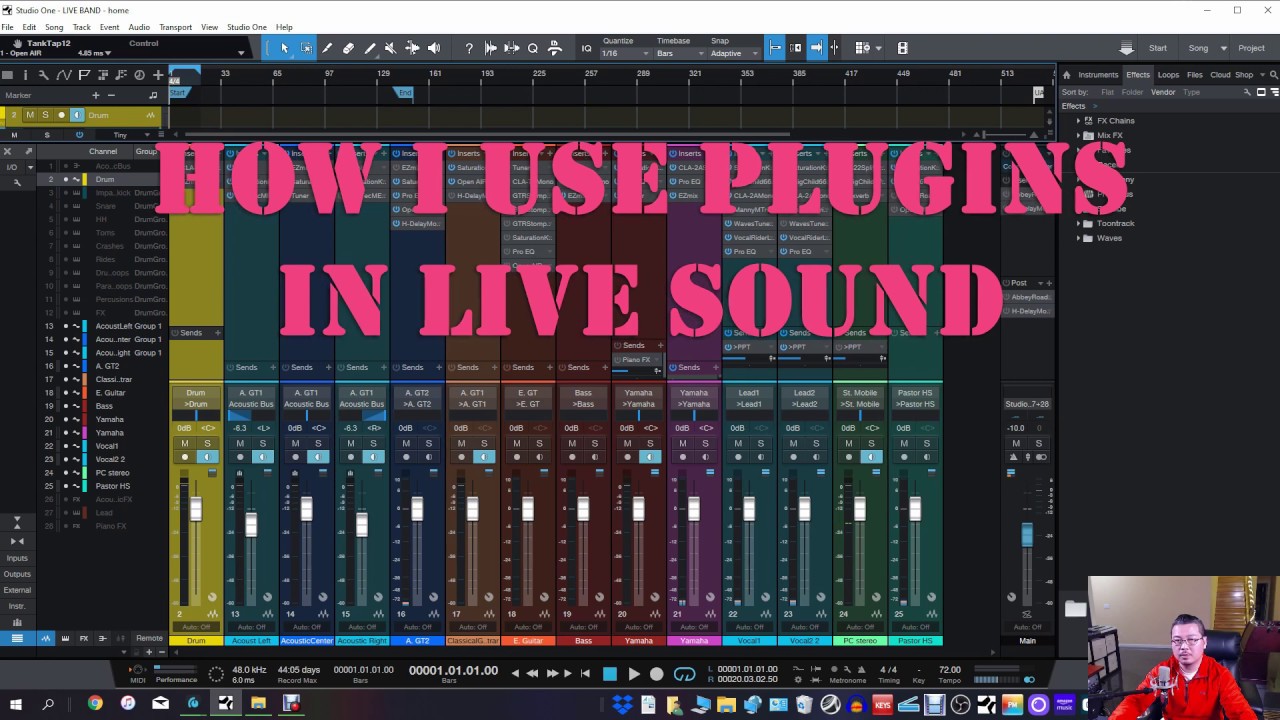Viewport: 1280px width, 720px height.
Task: Mute the Drum channel
Action: (184, 443)
